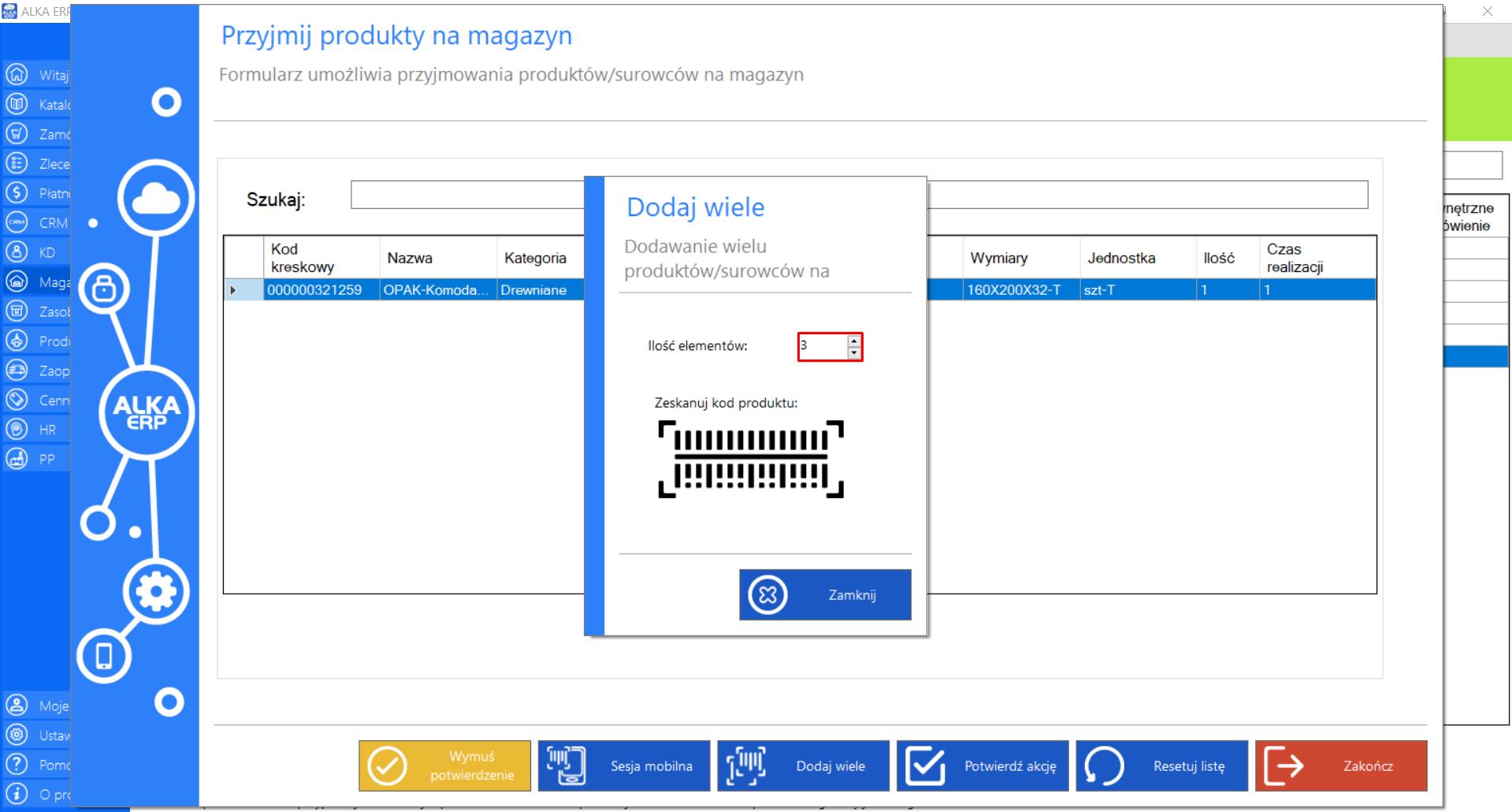
Task: Click the 160X200X32-T dimensions cell
Action: pos(1021,290)
